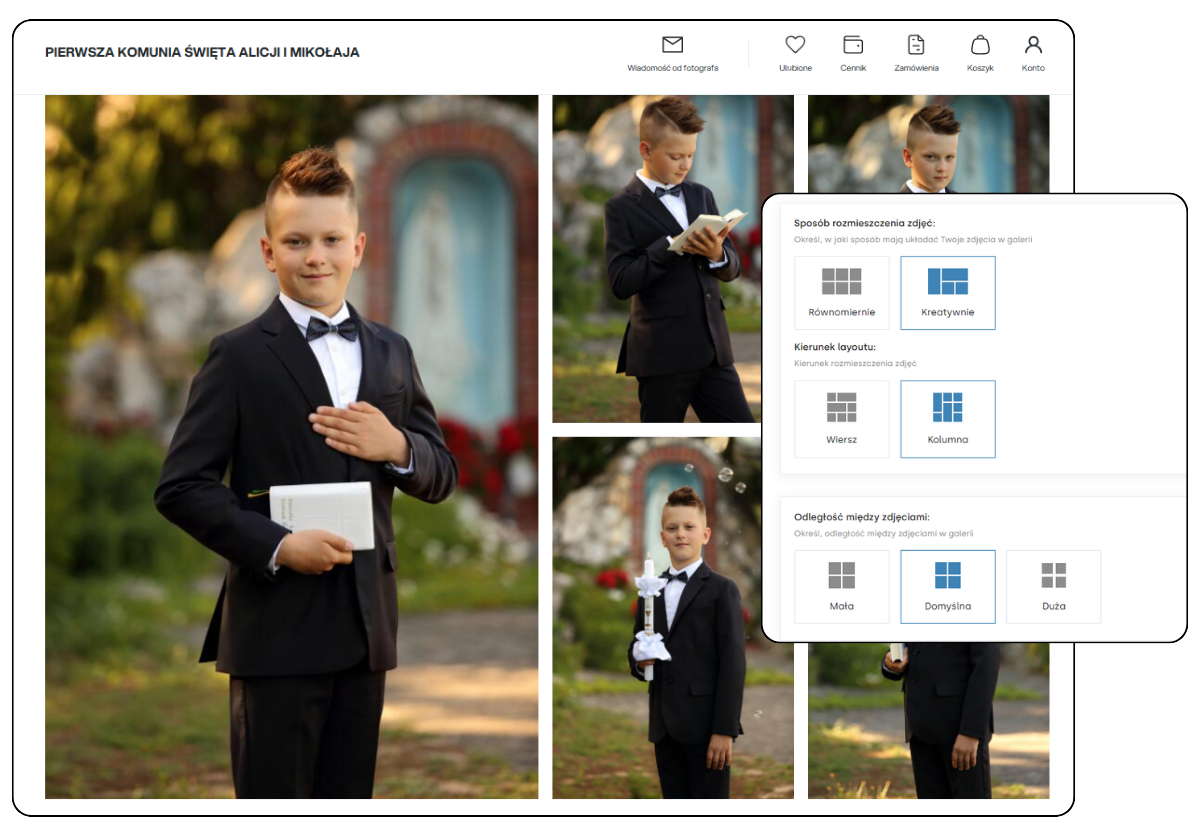The height and width of the screenshot is (836, 1200).
Task: Open the Wiadomość od fotografa envelope icon
Action: pyautogui.click(x=672, y=45)
